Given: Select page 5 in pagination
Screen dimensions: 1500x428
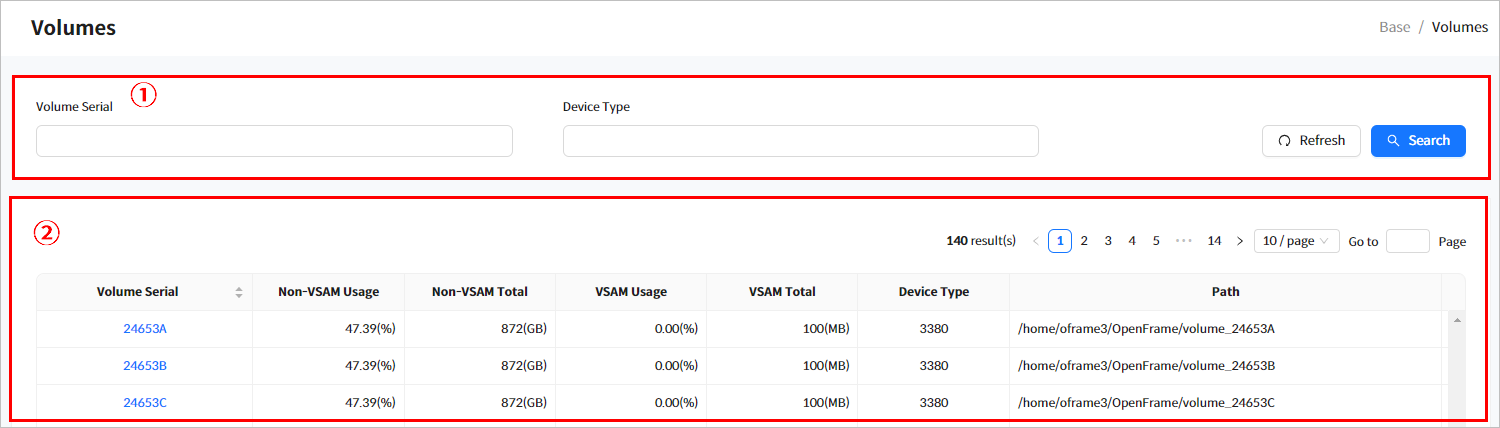Looking at the screenshot, I should click(1156, 241).
